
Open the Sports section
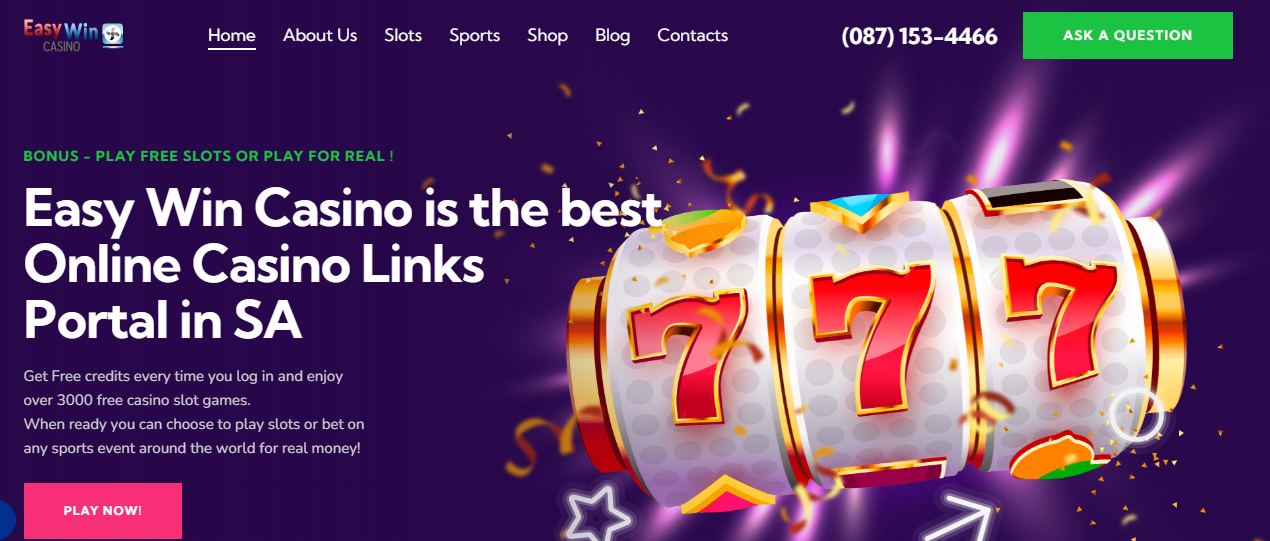474,35
